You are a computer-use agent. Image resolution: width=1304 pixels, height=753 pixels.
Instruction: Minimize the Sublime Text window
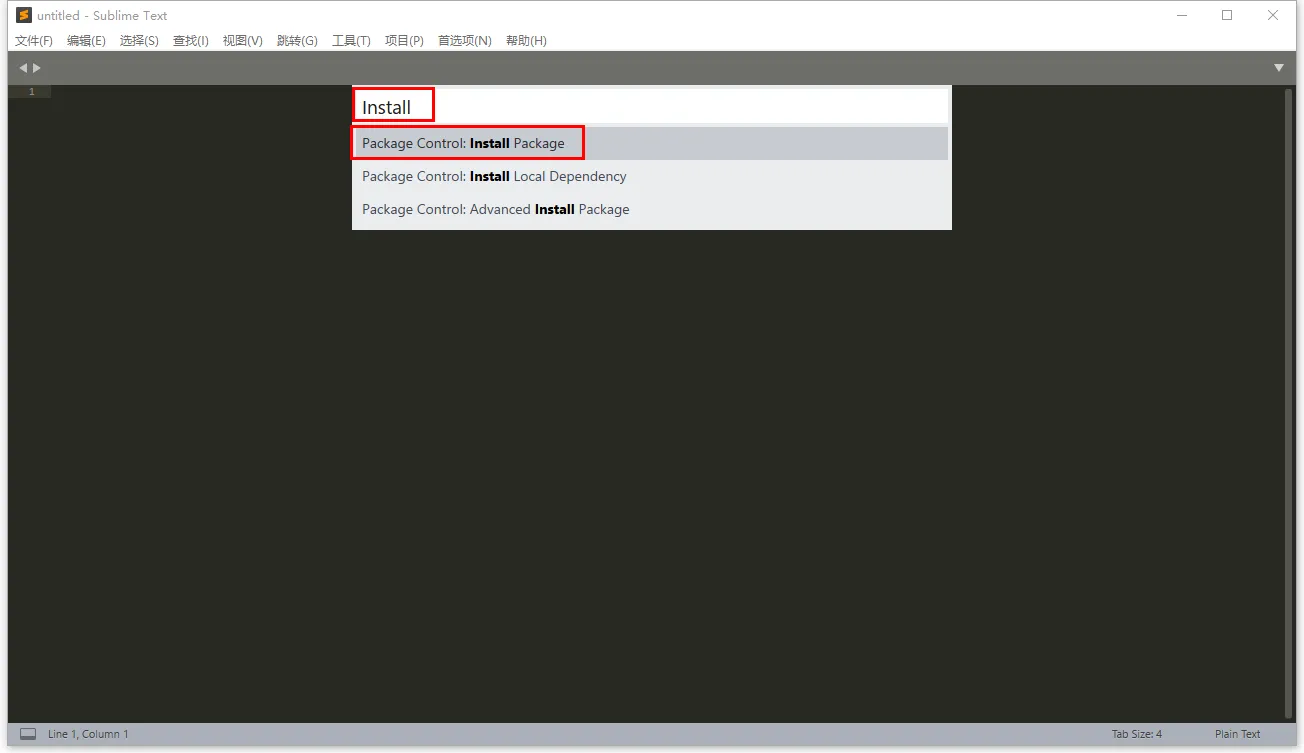click(x=1182, y=15)
